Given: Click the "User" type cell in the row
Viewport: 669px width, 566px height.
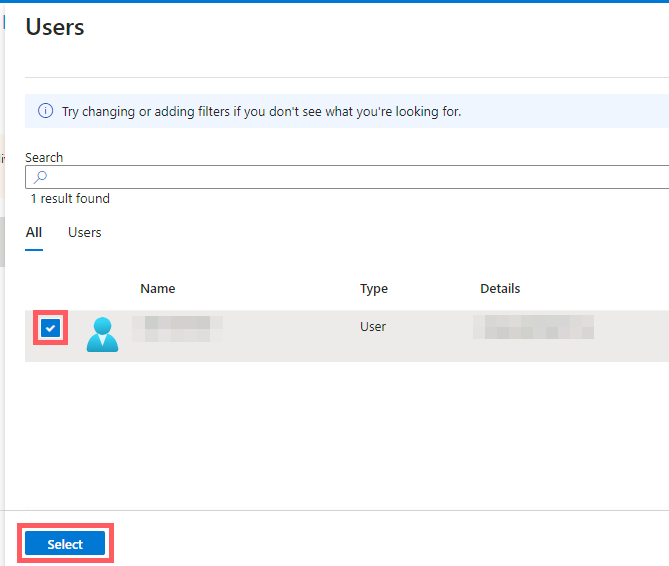Looking at the screenshot, I should pyautogui.click(x=373, y=326).
